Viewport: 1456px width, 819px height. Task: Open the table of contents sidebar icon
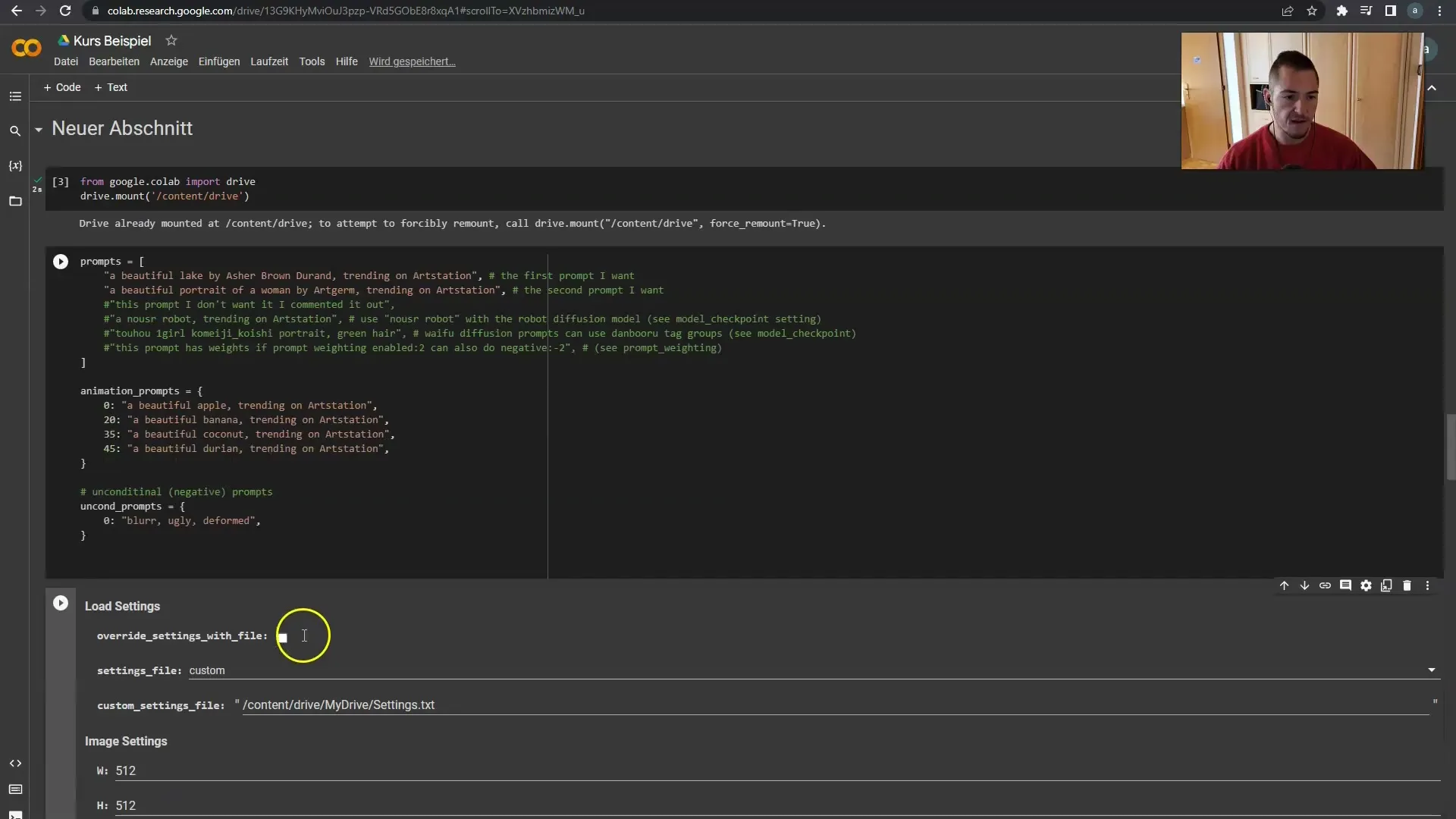[15, 96]
